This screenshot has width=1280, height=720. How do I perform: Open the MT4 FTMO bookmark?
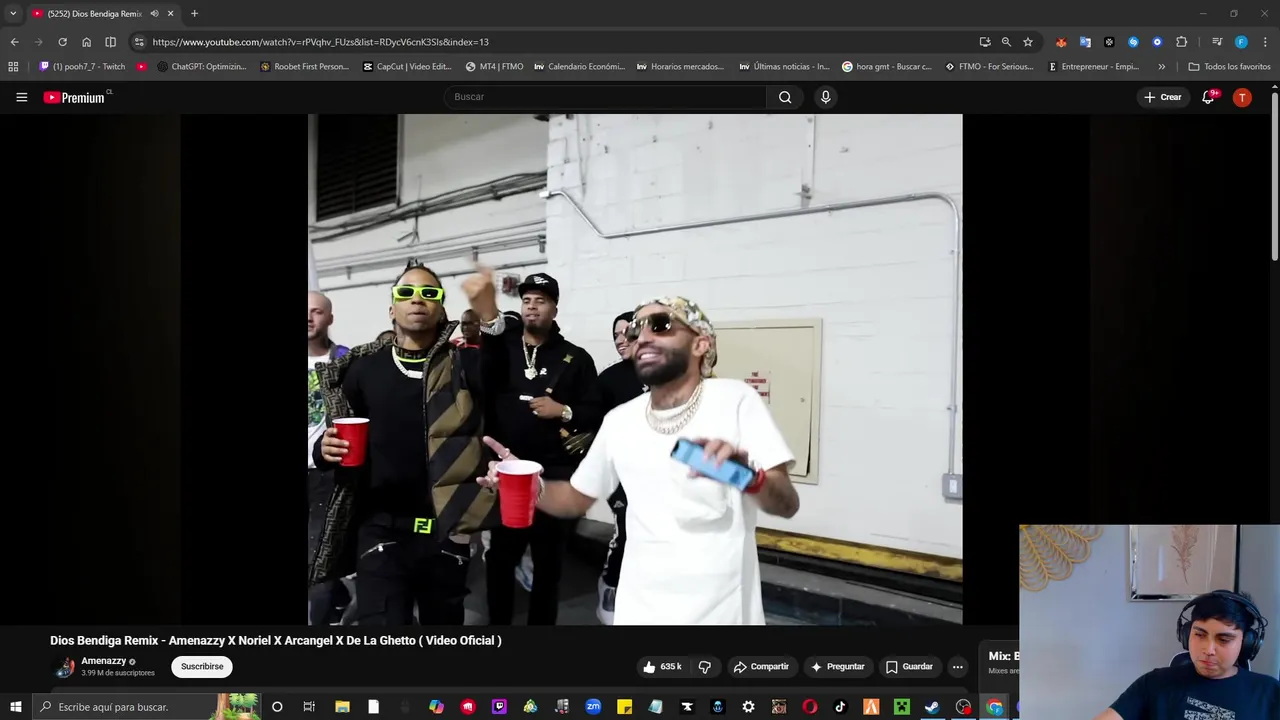click(494, 67)
